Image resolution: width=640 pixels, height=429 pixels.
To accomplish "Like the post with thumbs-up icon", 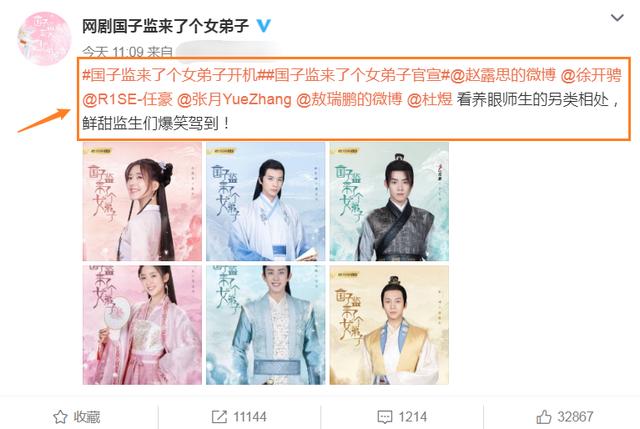I will point(544,417).
